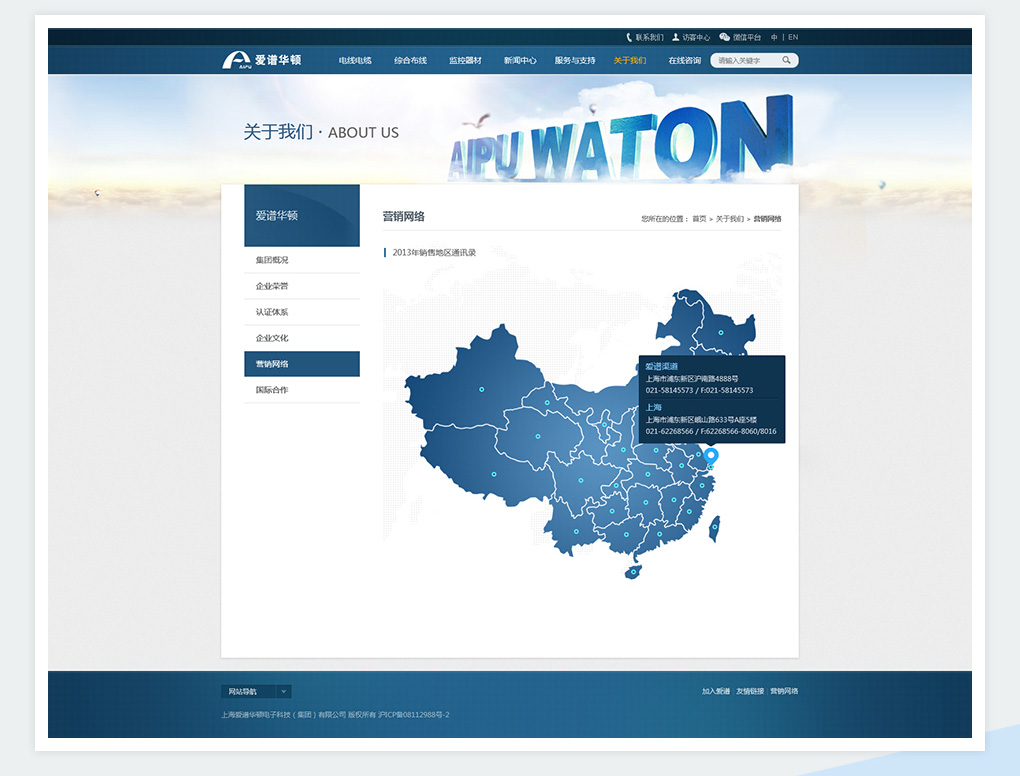
Task: Click the magnifier search icon
Action: point(786,60)
